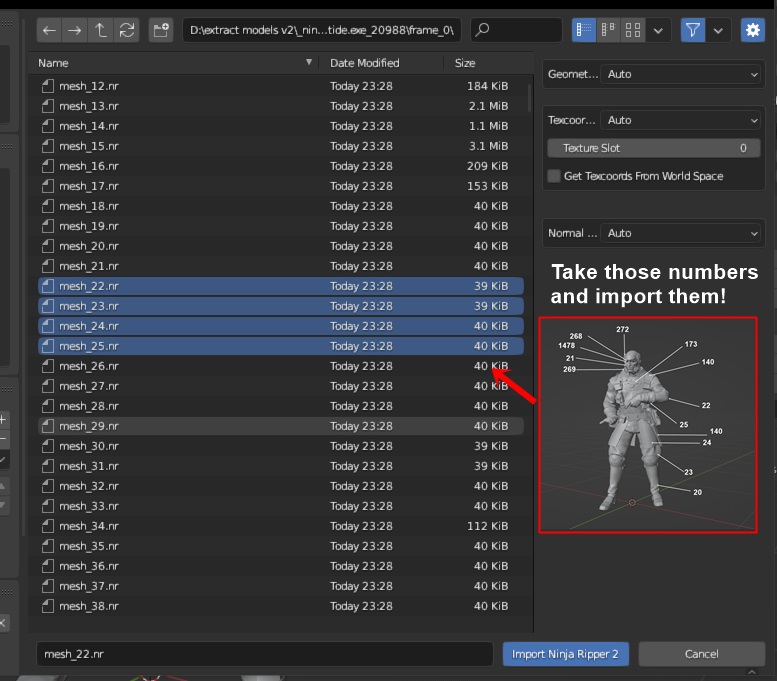Sort files by the Date Modified column
Image resolution: width=777 pixels, height=681 pixels.
point(365,63)
